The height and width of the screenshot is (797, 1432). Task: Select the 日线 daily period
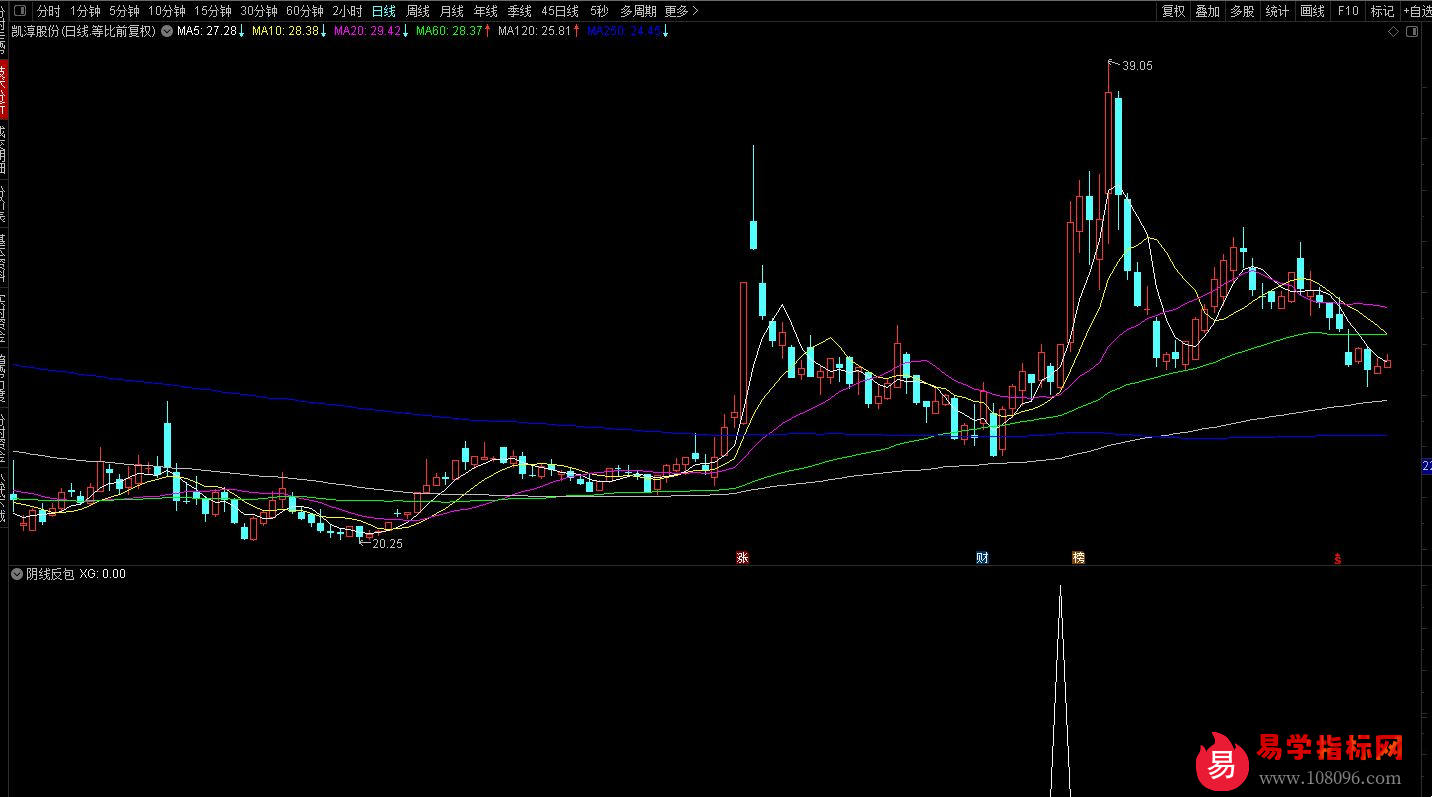pos(383,11)
